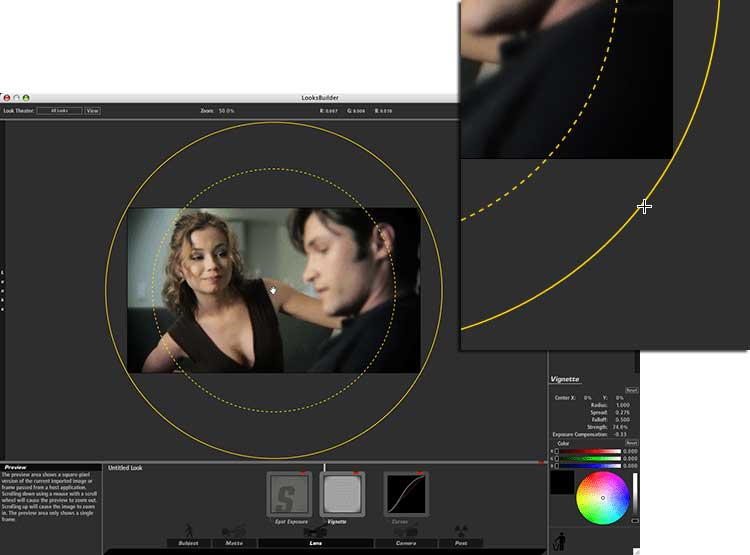Switch to the Post stage tab

[461, 543]
